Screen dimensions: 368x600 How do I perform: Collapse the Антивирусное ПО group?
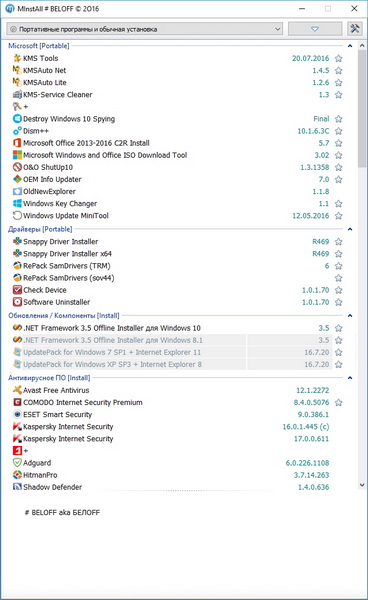click(x=350, y=378)
